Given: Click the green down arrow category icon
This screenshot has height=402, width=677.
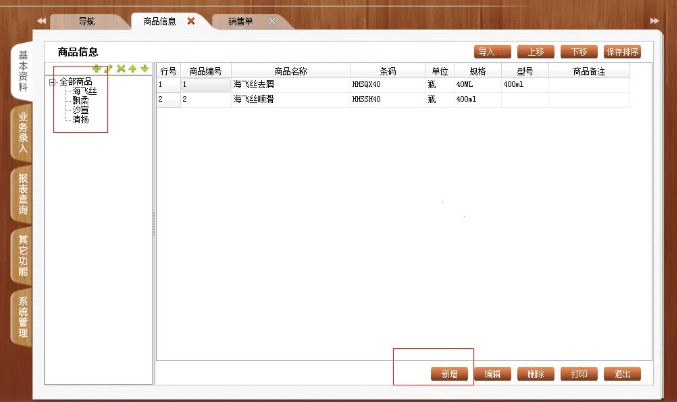Looking at the screenshot, I should point(145,69).
